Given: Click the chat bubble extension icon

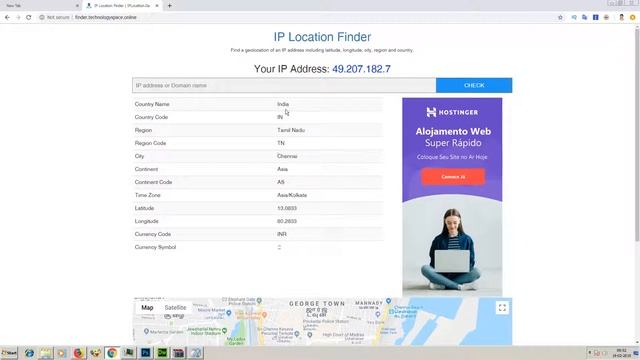Looking at the screenshot, I should [x=574, y=17].
